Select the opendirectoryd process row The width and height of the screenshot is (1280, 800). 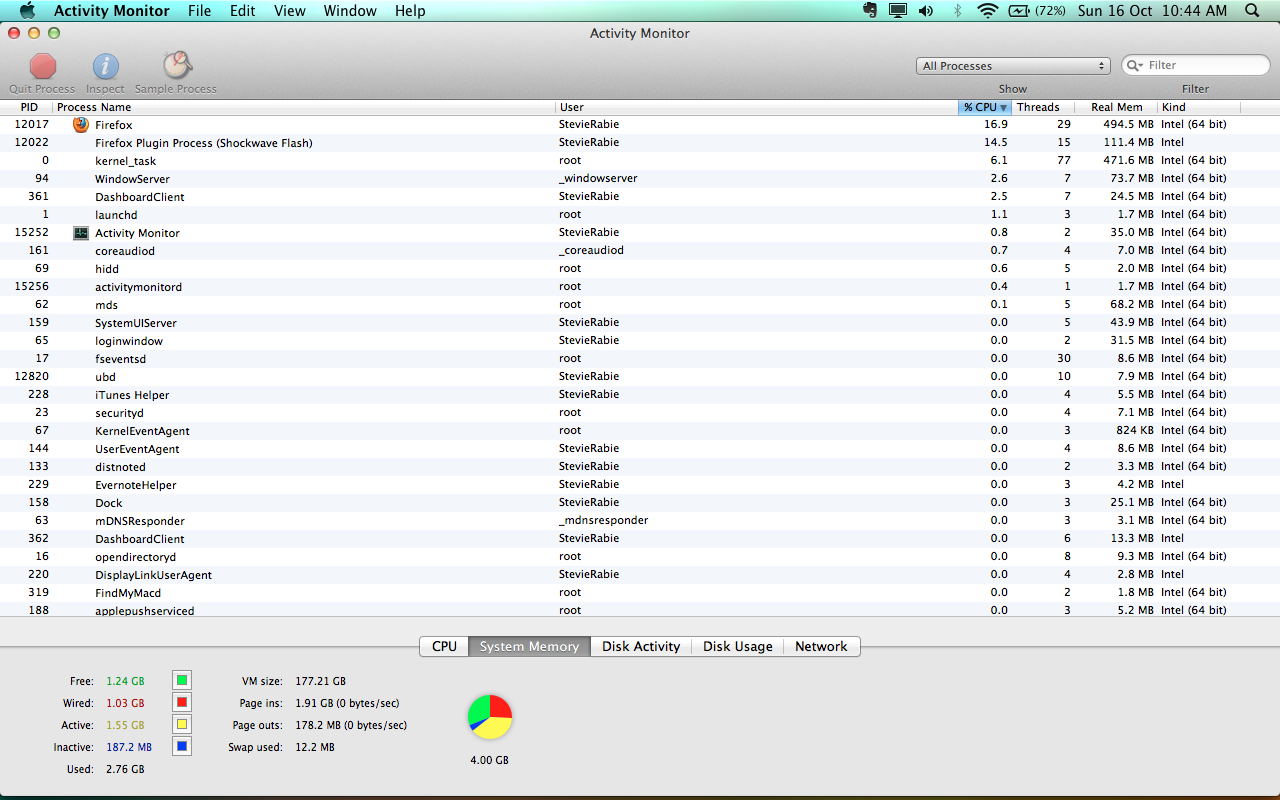point(640,557)
